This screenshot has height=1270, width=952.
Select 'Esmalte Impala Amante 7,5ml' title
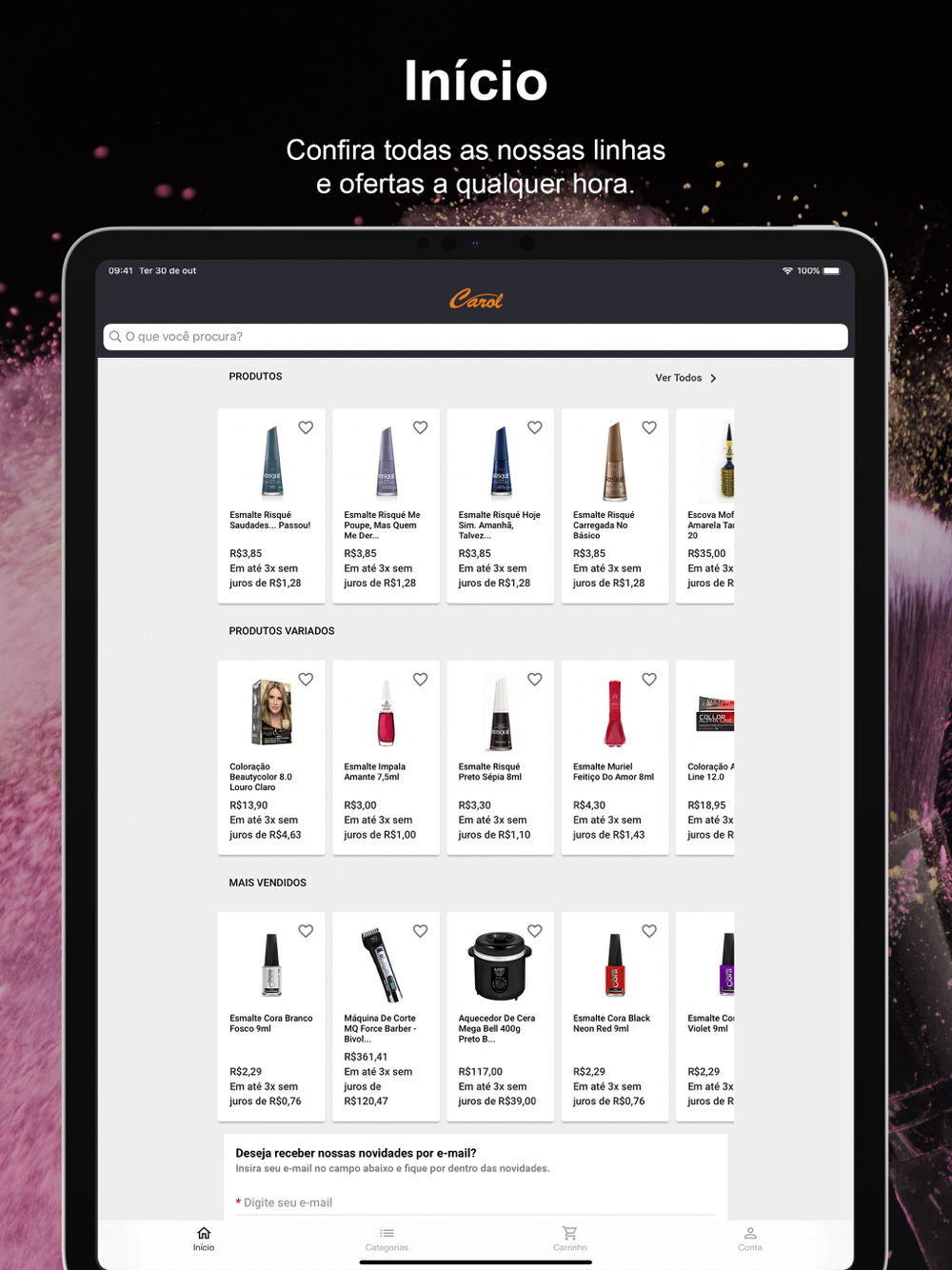coord(375,771)
